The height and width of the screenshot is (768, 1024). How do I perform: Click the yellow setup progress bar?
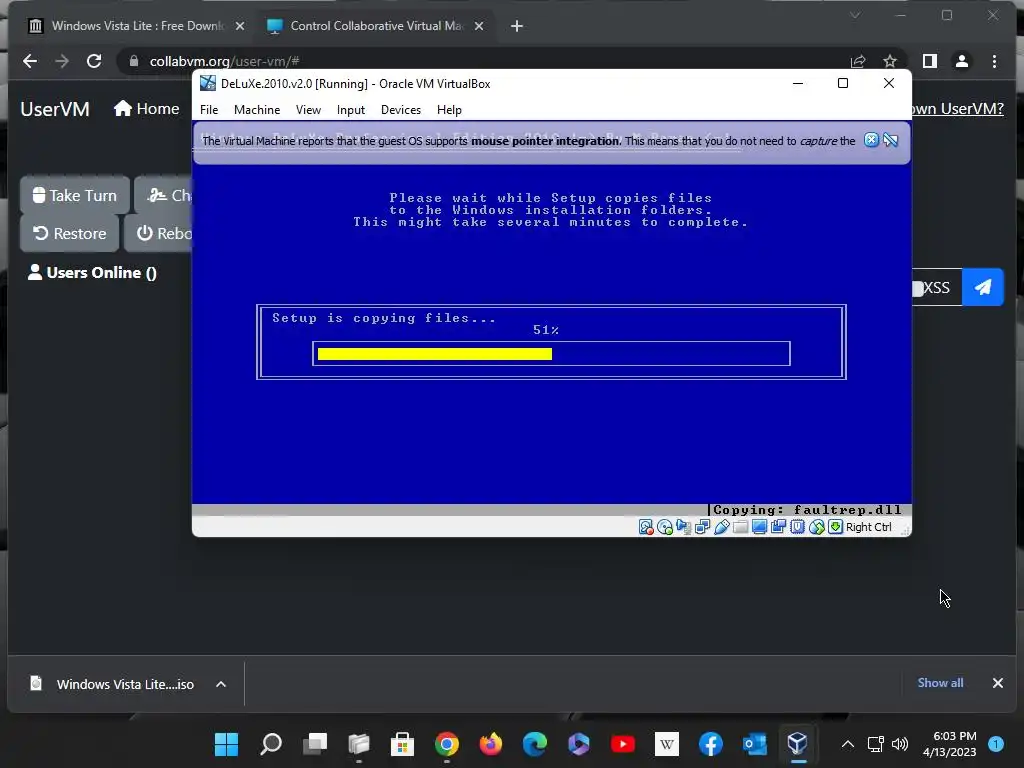[435, 353]
